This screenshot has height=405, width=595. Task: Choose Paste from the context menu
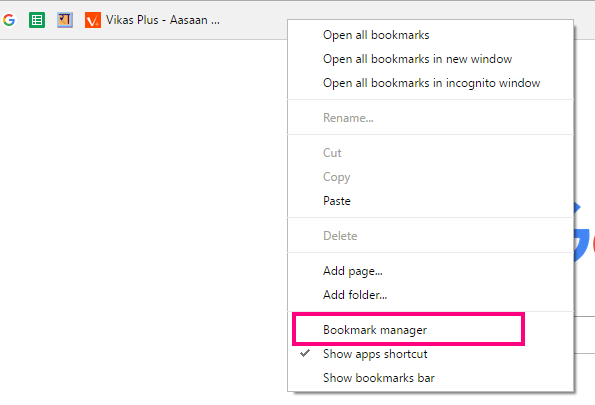pyautogui.click(x=430, y=200)
